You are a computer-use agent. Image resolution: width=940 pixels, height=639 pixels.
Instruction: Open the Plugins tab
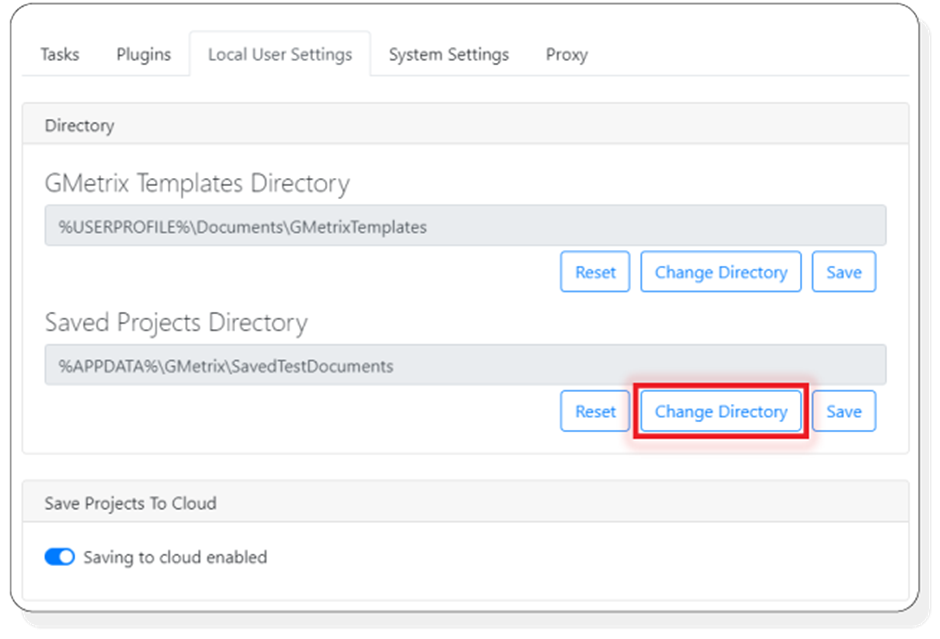pyautogui.click(x=143, y=55)
